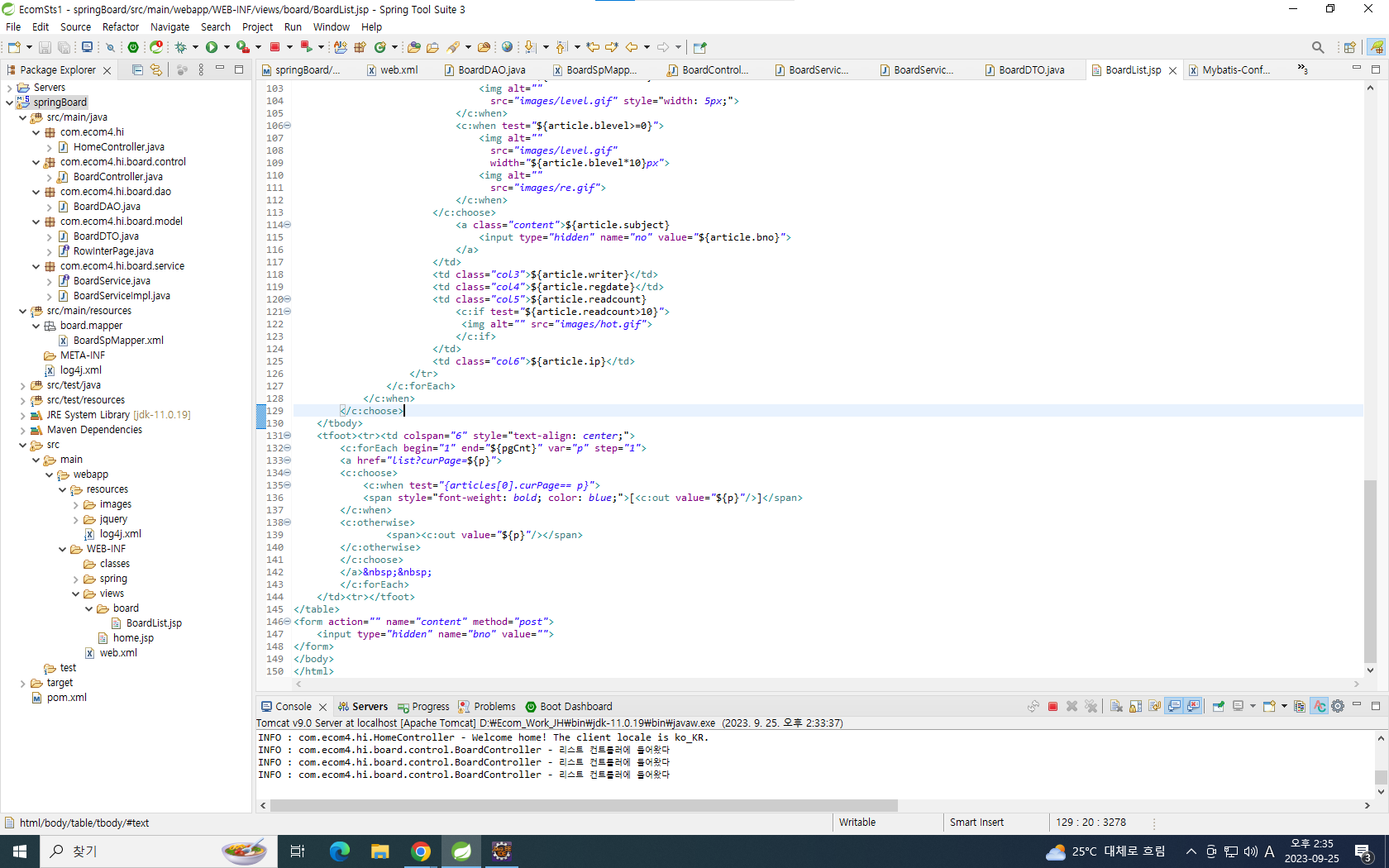This screenshot has height=868, width=1389.
Task: Collapse the springBoard project node
Action: (x=9, y=103)
